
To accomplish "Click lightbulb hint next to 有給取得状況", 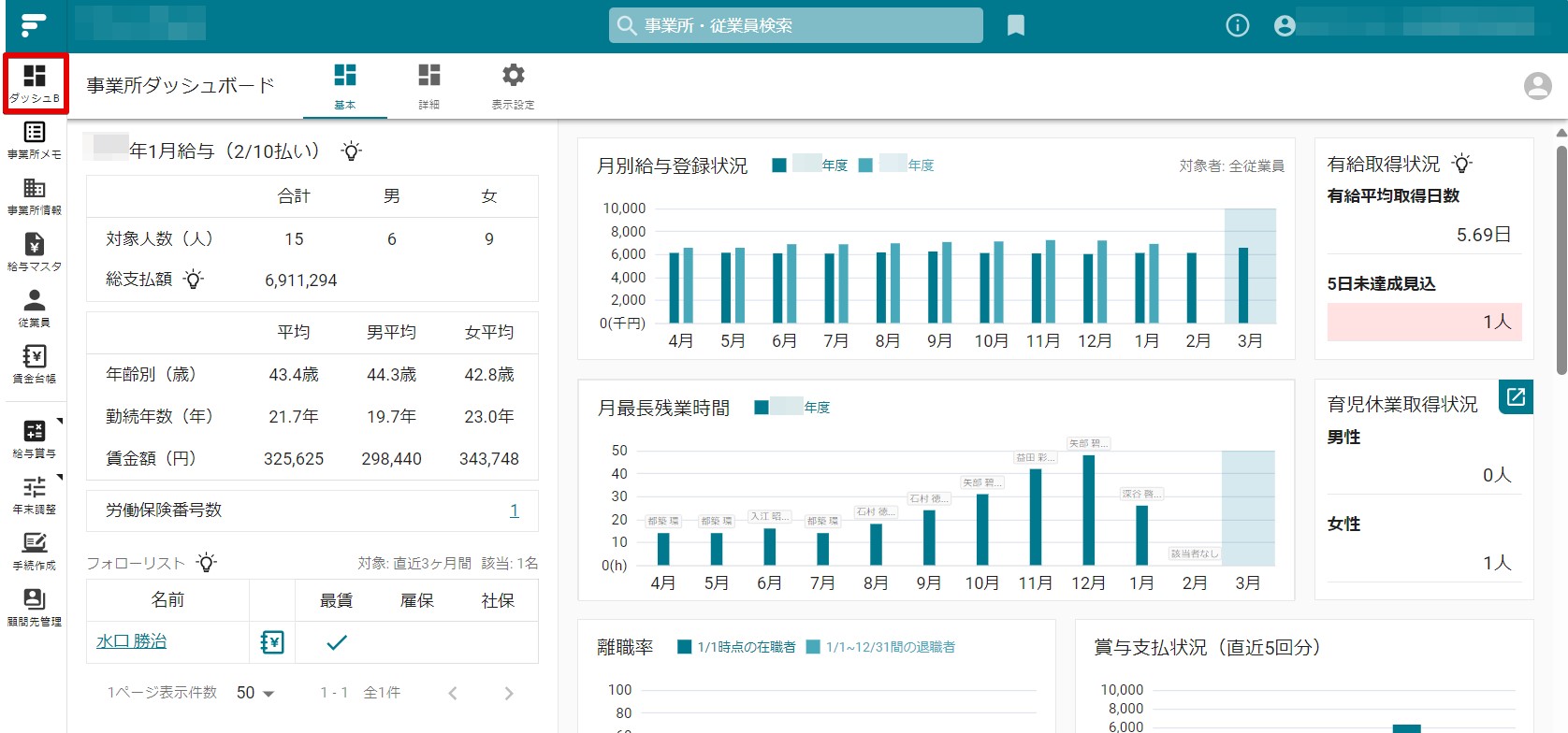I will (x=1461, y=164).
